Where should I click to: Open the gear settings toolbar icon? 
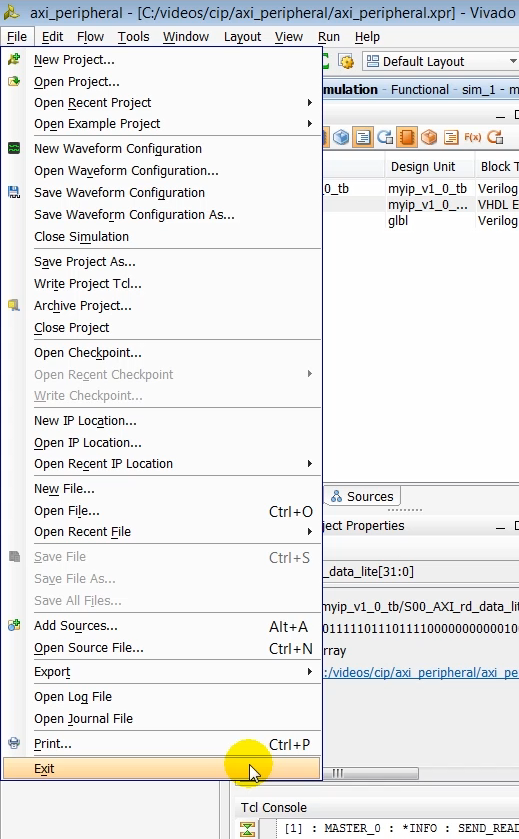tap(347, 62)
